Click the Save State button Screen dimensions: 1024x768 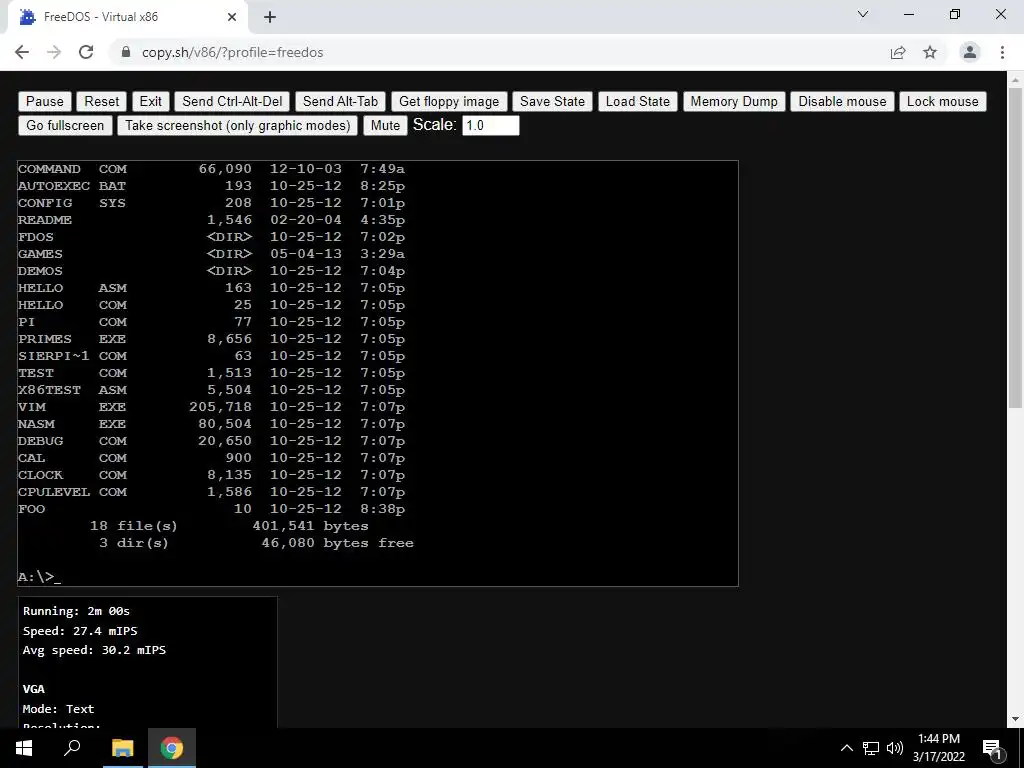click(x=552, y=101)
